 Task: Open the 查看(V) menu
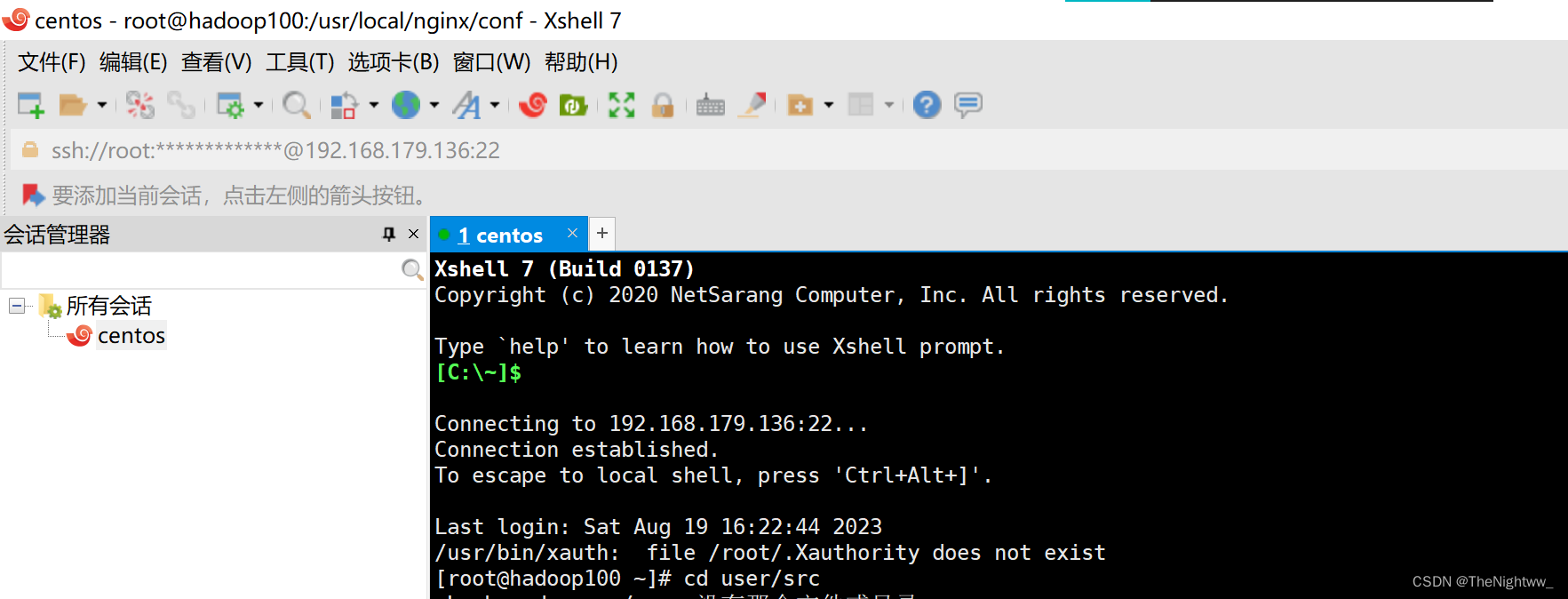(x=217, y=62)
